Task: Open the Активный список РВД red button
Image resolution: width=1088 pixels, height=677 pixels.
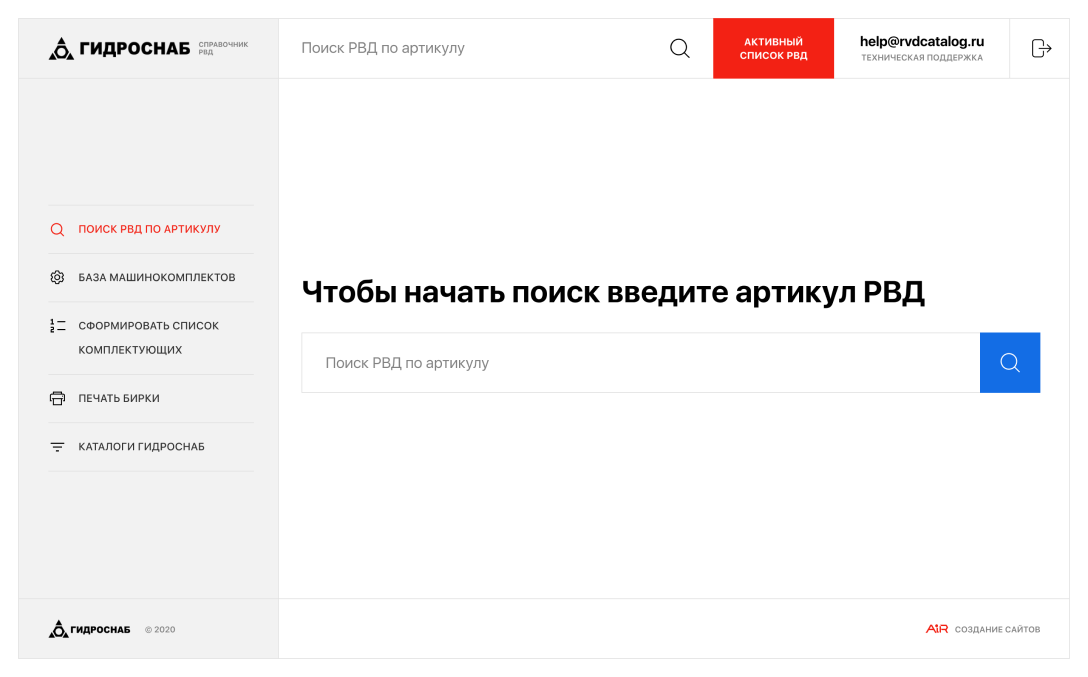Action: 773,49
